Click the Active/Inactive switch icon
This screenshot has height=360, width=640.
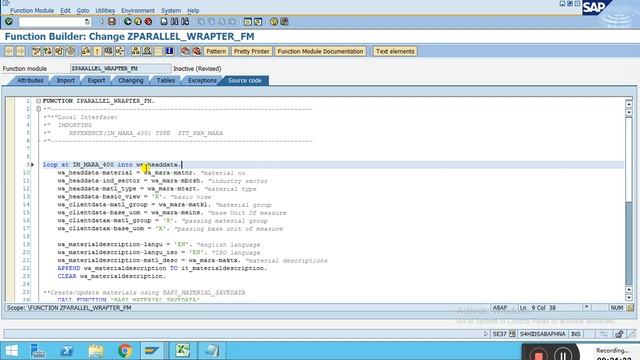coord(47,51)
